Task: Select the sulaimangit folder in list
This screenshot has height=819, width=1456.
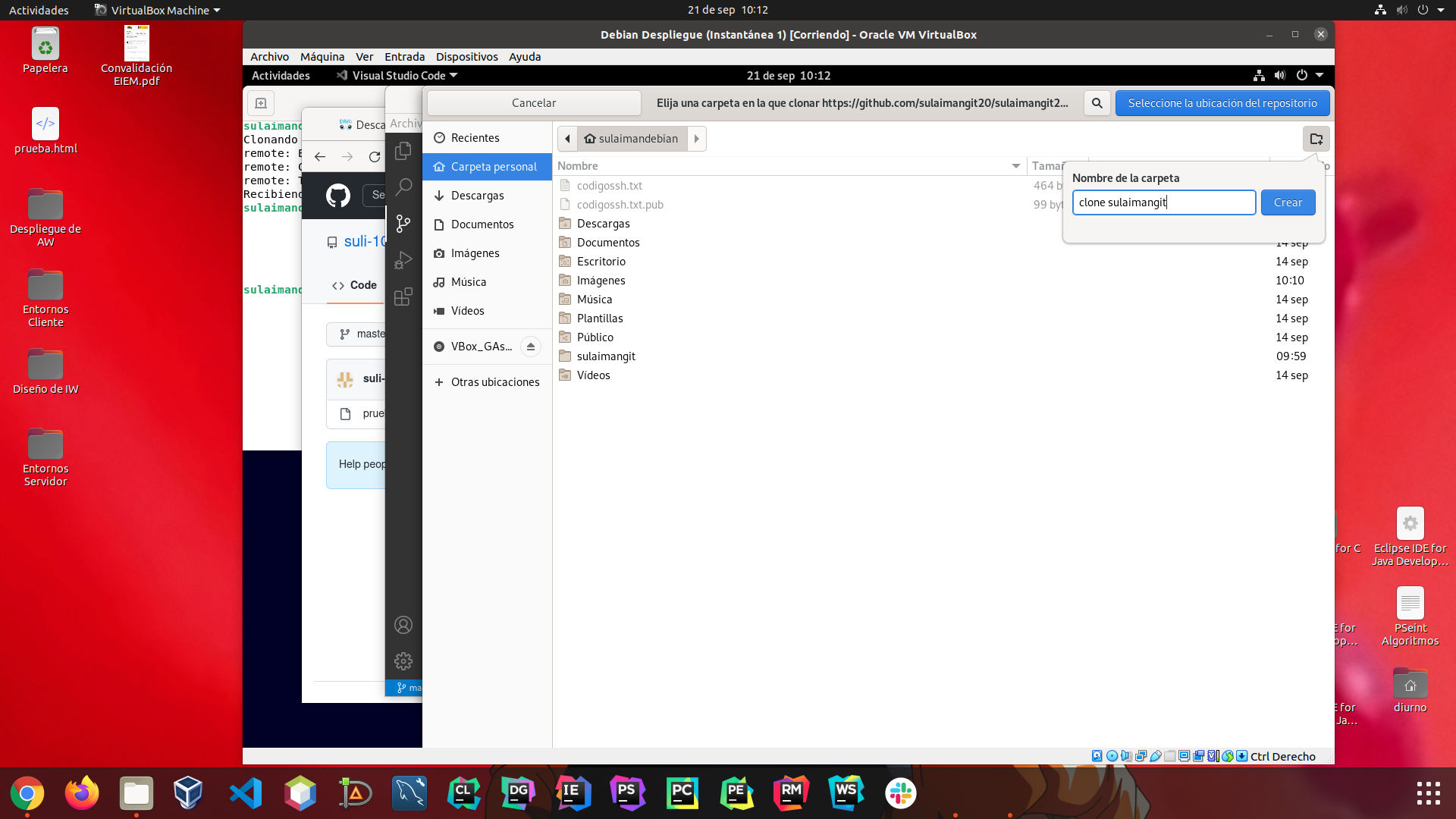Action: pos(606,356)
